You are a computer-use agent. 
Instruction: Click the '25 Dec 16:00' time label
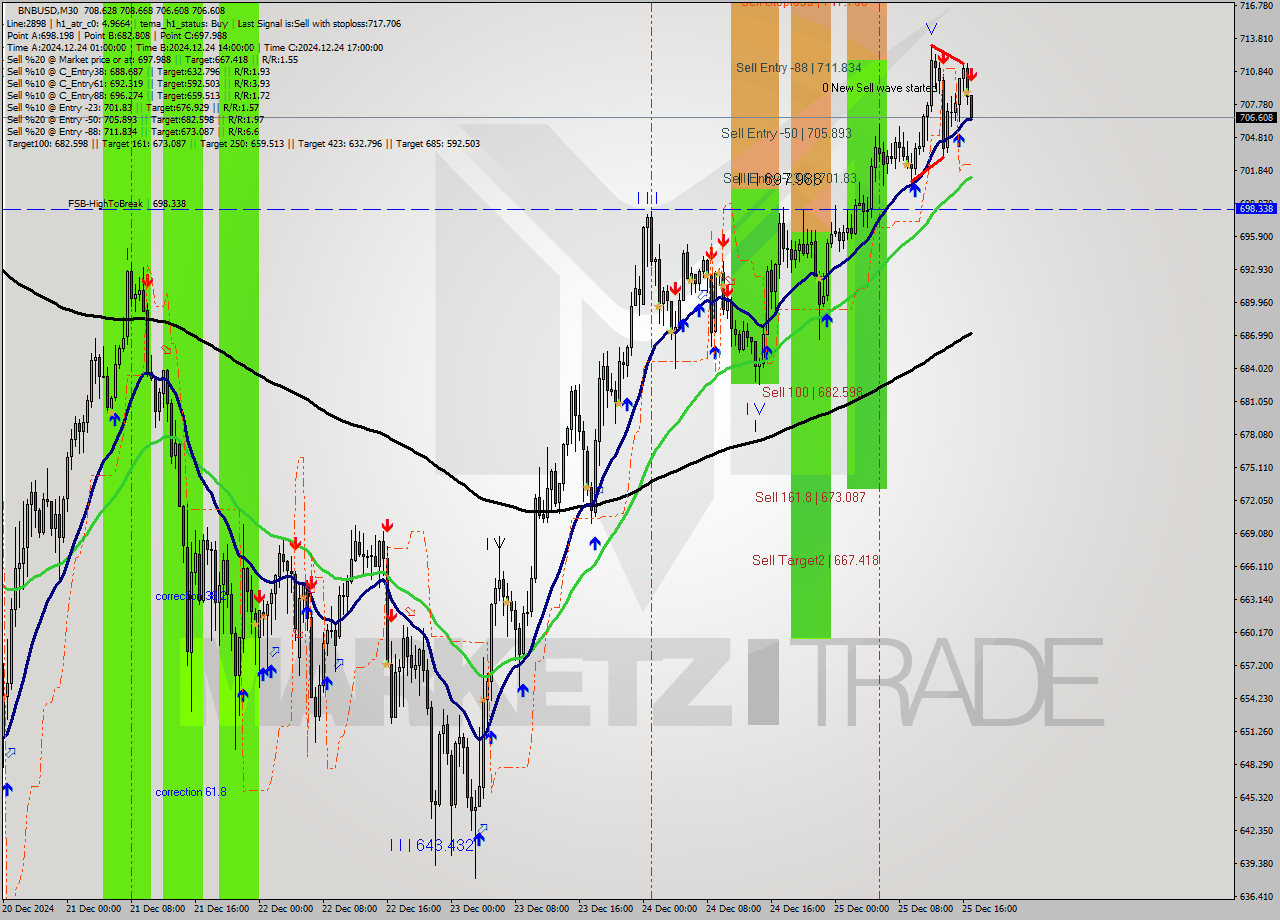pos(990,909)
